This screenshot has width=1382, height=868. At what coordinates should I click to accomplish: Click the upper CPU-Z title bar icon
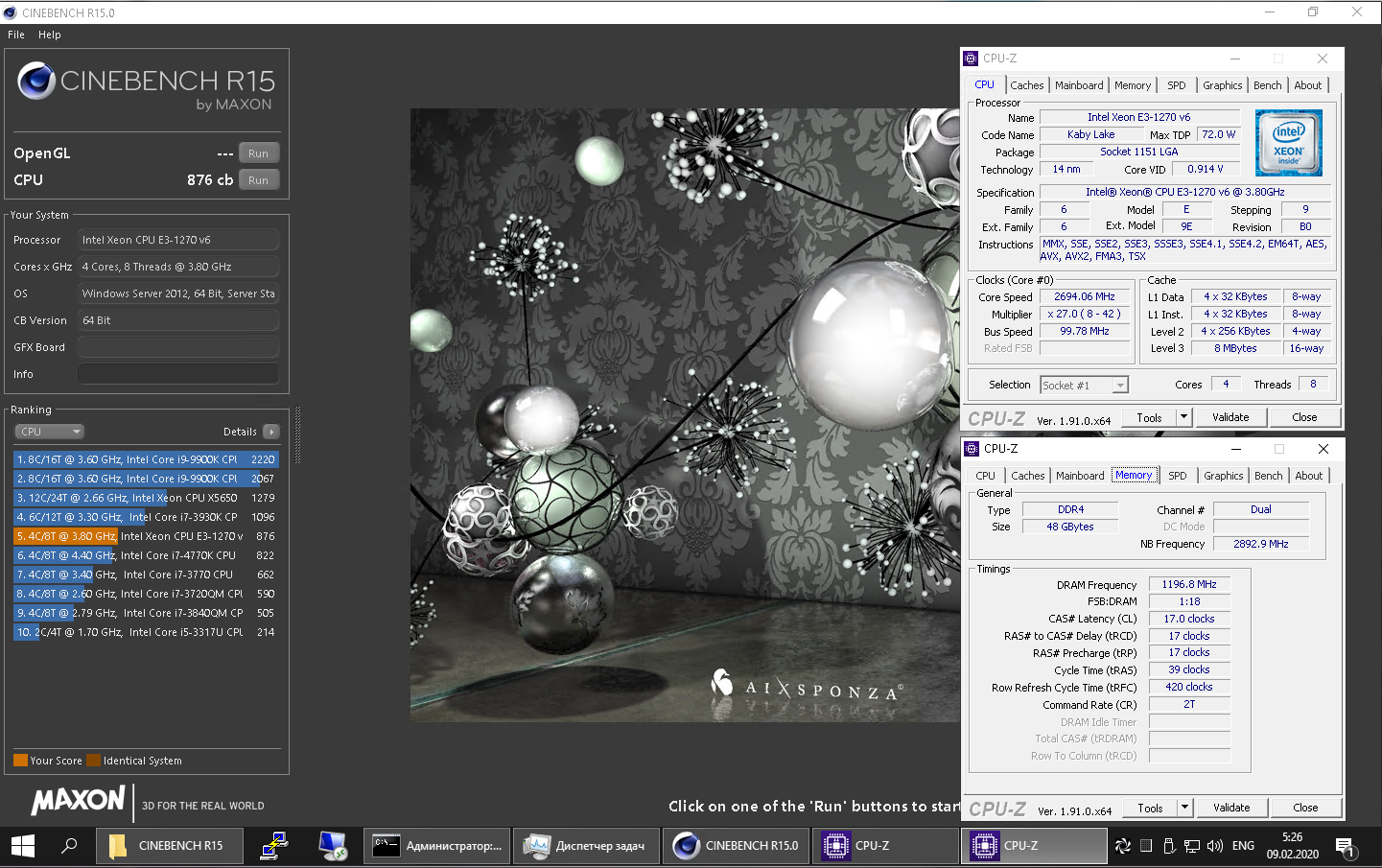point(971,59)
